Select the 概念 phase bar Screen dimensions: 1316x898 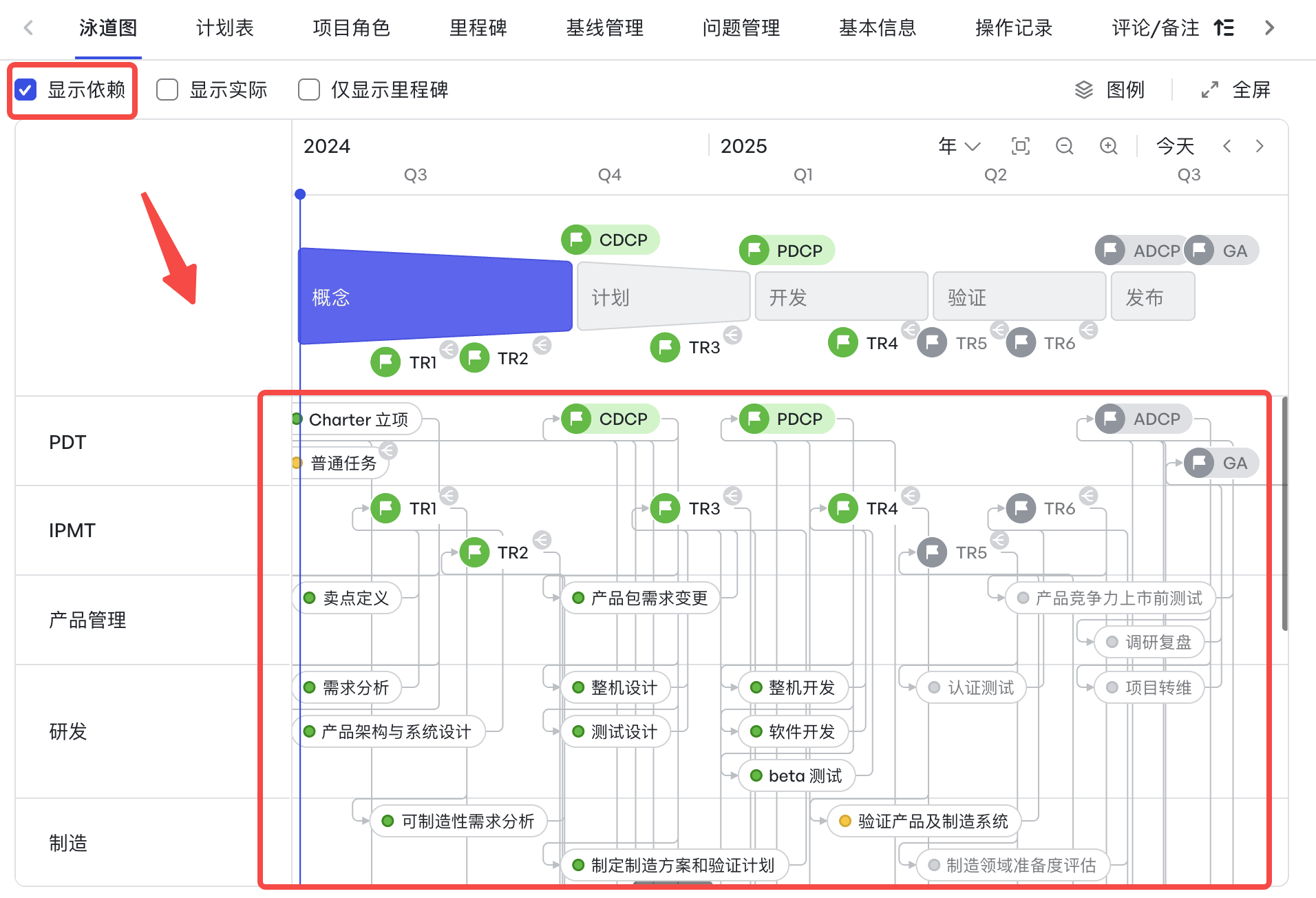[435, 296]
